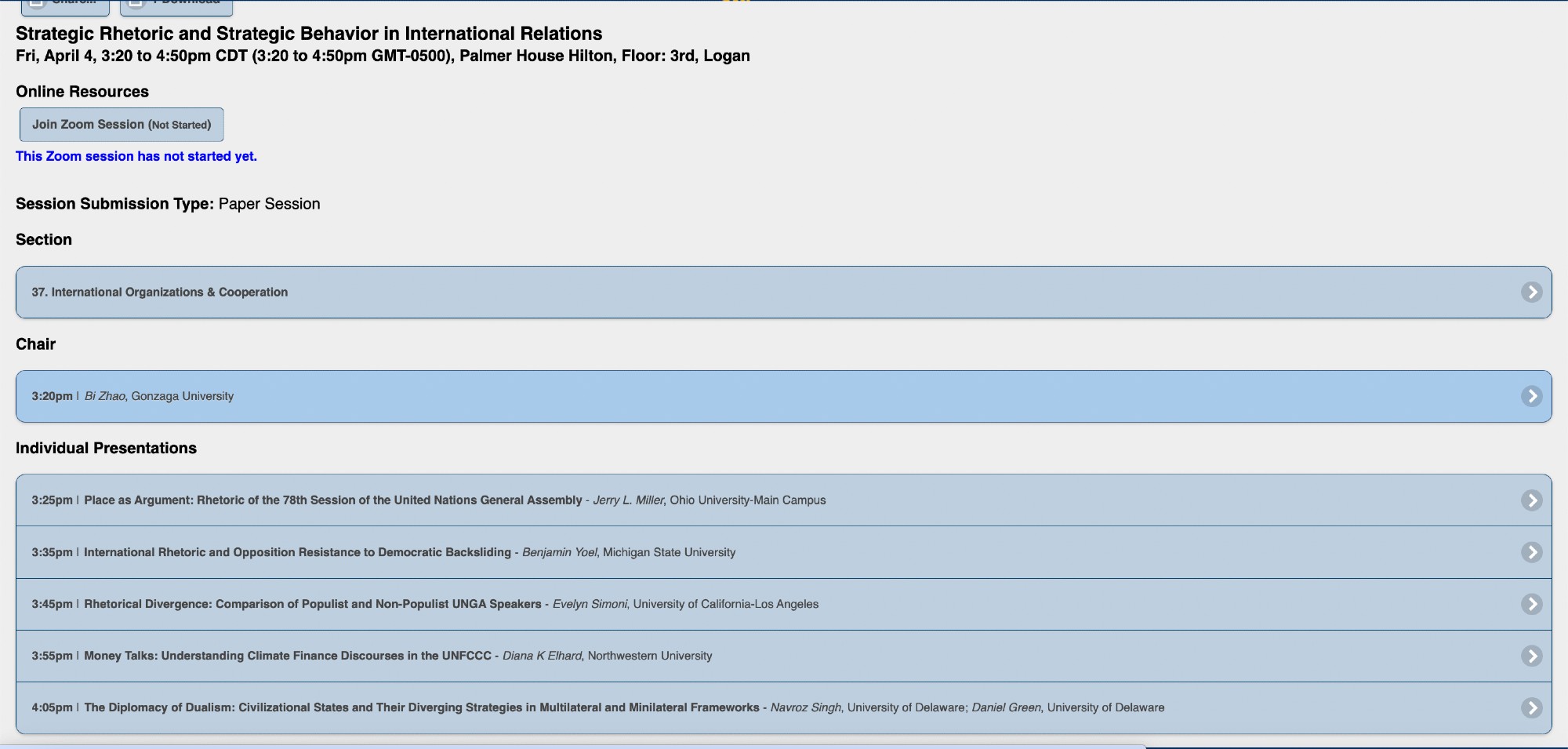Select Rhetorical Divergence populist UNGA speakers paper
This screenshot has width=1568, height=749.
click(x=312, y=604)
